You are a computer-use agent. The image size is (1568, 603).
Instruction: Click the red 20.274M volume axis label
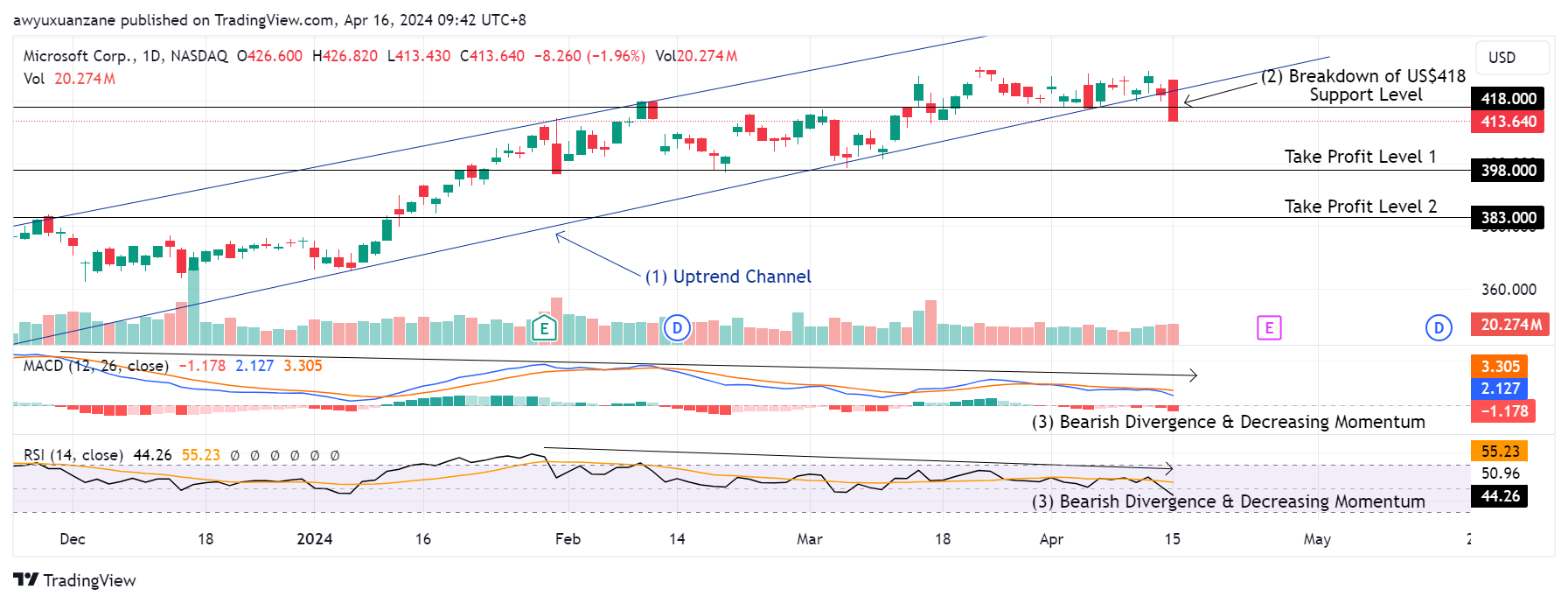pyautogui.click(x=1510, y=325)
